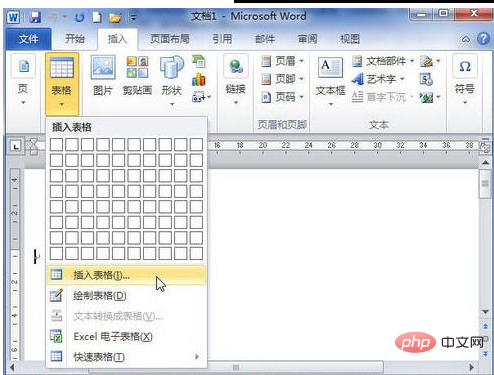The height and width of the screenshot is (375, 494).
Task: Click the Redo icon in quick access toolbar
Action: [79, 17]
